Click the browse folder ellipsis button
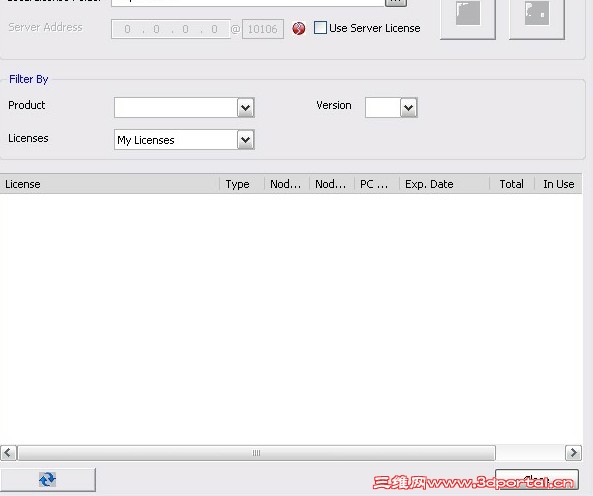Viewport: 593px width, 496px height. (396, 2)
